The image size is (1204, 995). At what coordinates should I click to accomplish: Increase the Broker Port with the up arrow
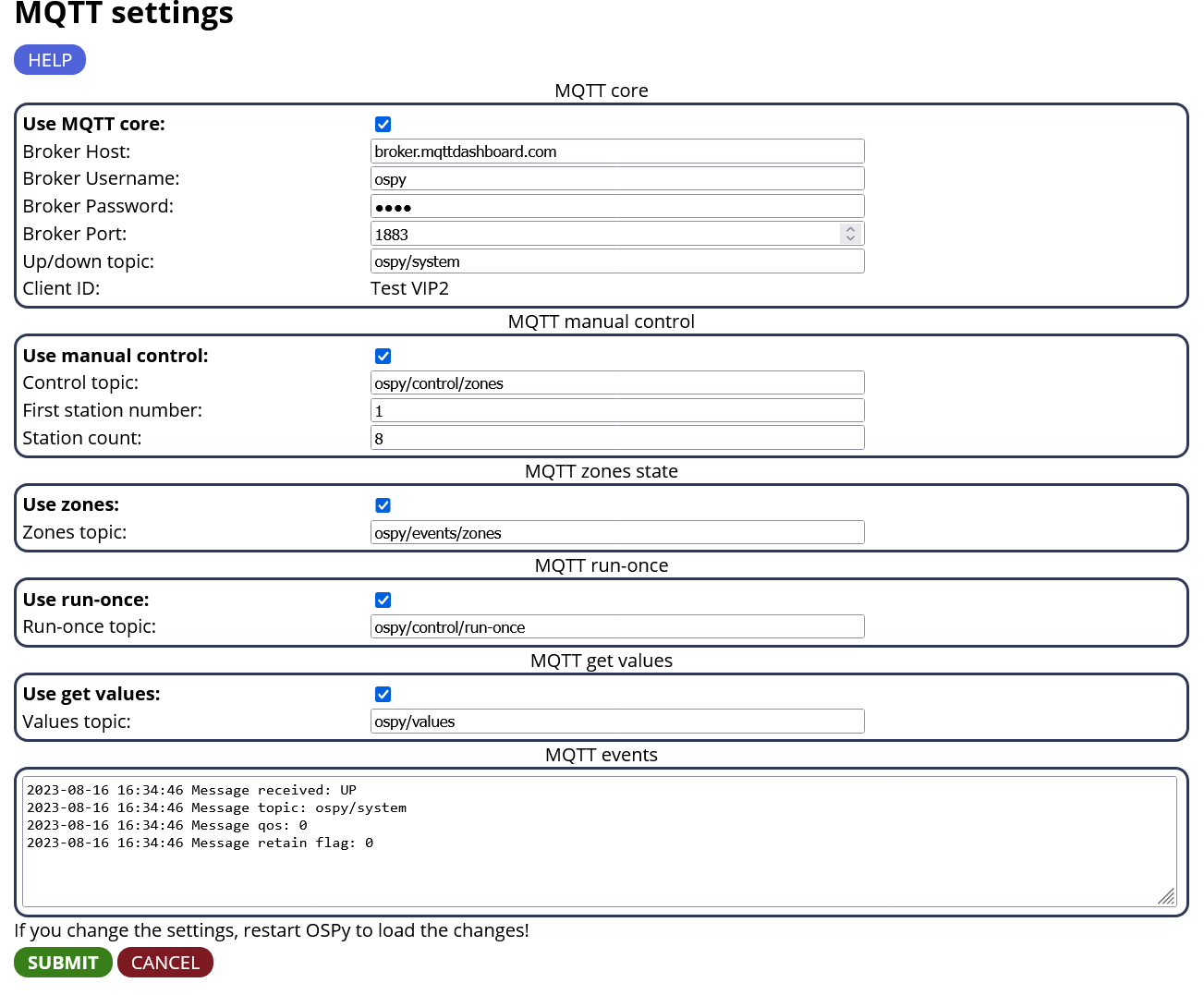851,228
